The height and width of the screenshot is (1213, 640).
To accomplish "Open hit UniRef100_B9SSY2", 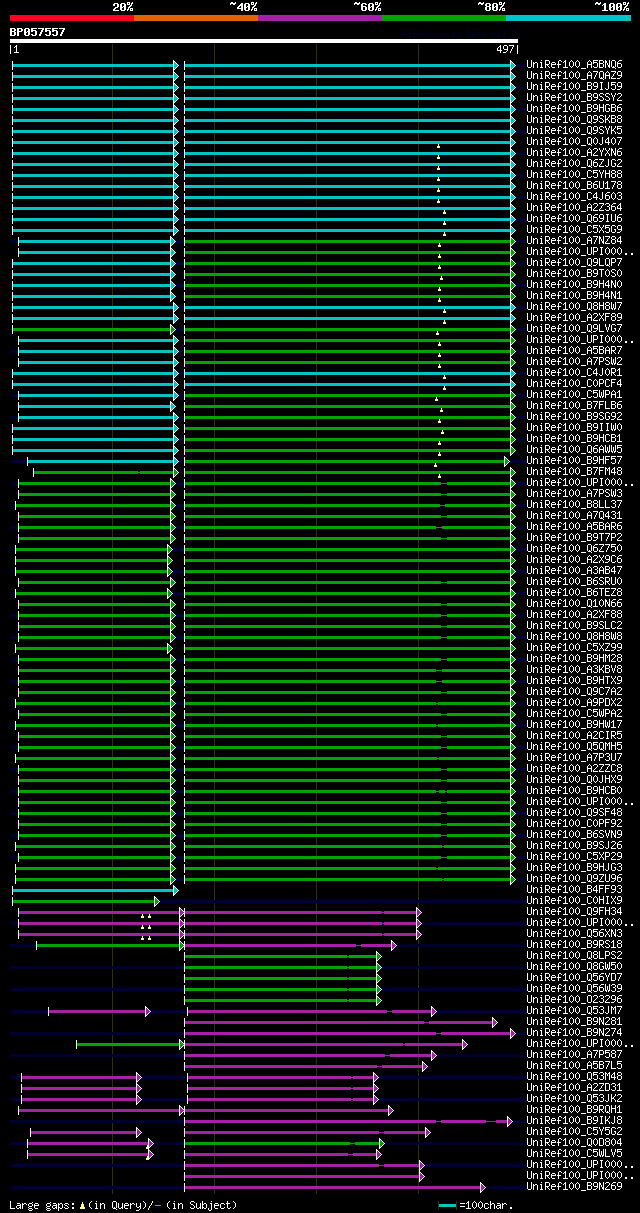I will [574, 97].
